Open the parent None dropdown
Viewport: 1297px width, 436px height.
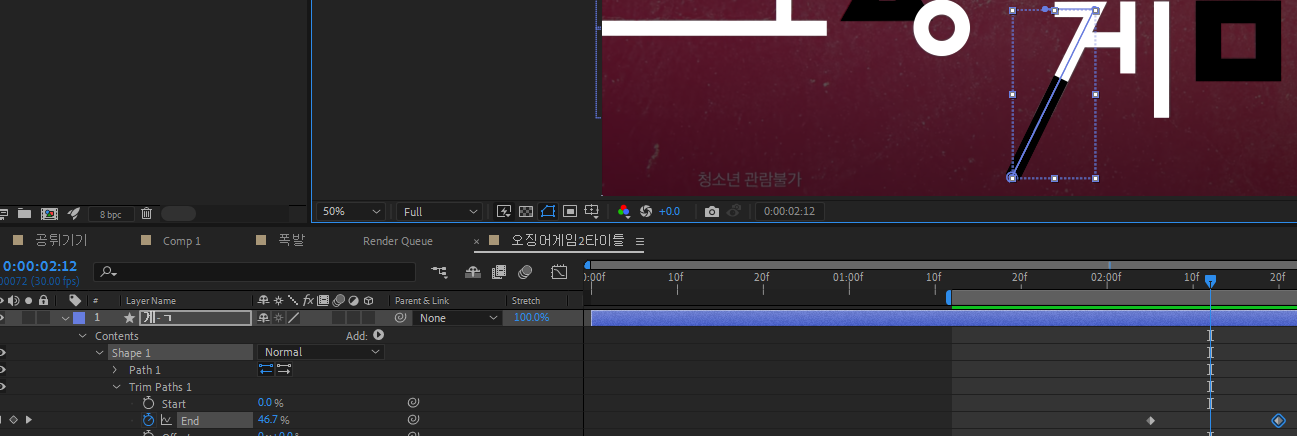click(458, 318)
